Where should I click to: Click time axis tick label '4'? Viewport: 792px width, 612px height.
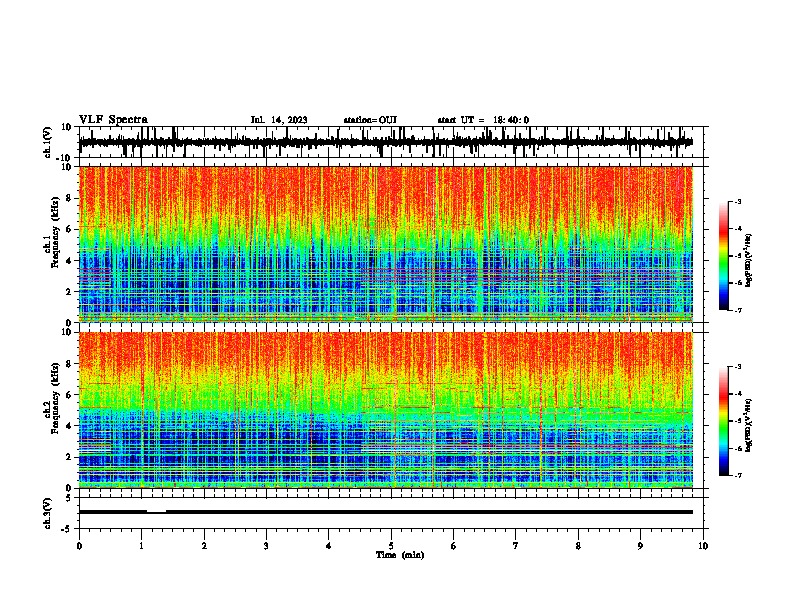(329, 546)
